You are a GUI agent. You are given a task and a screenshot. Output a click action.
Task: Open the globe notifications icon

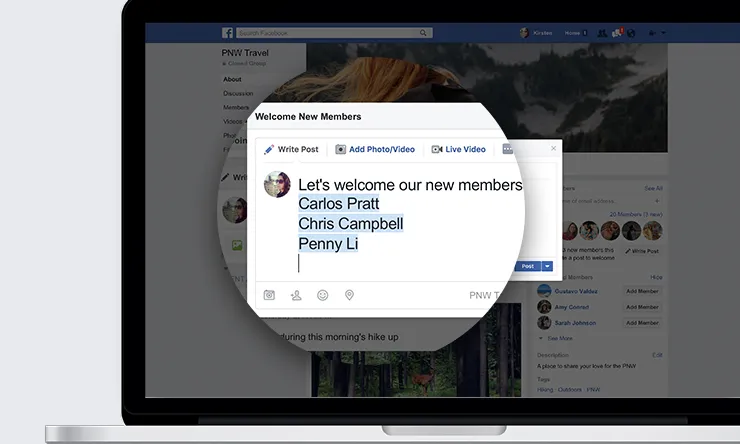pos(631,33)
